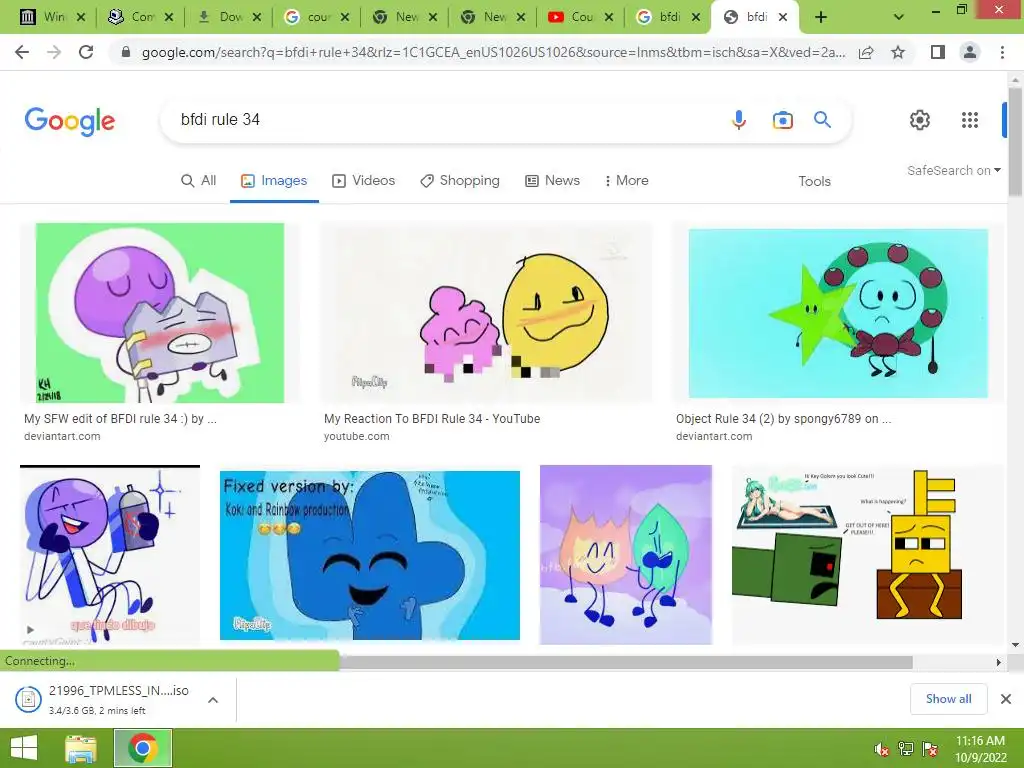Go to the Google logo homepage
The image size is (1024, 768).
tap(70, 121)
